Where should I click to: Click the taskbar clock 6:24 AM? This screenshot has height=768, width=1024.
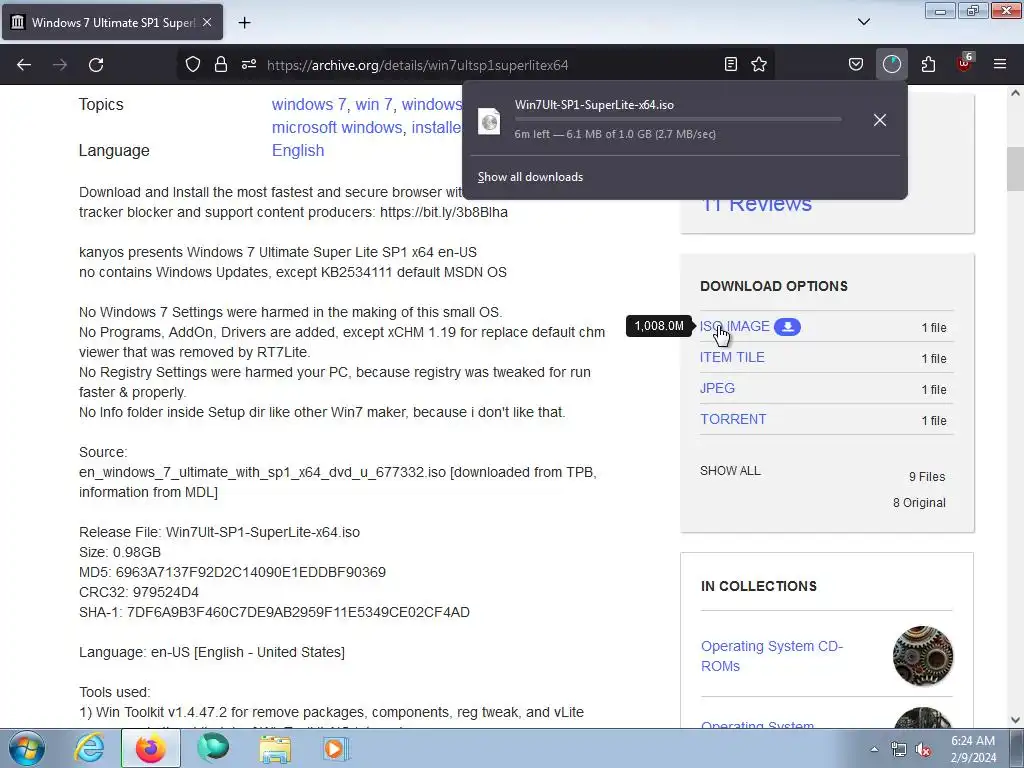coord(973,741)
